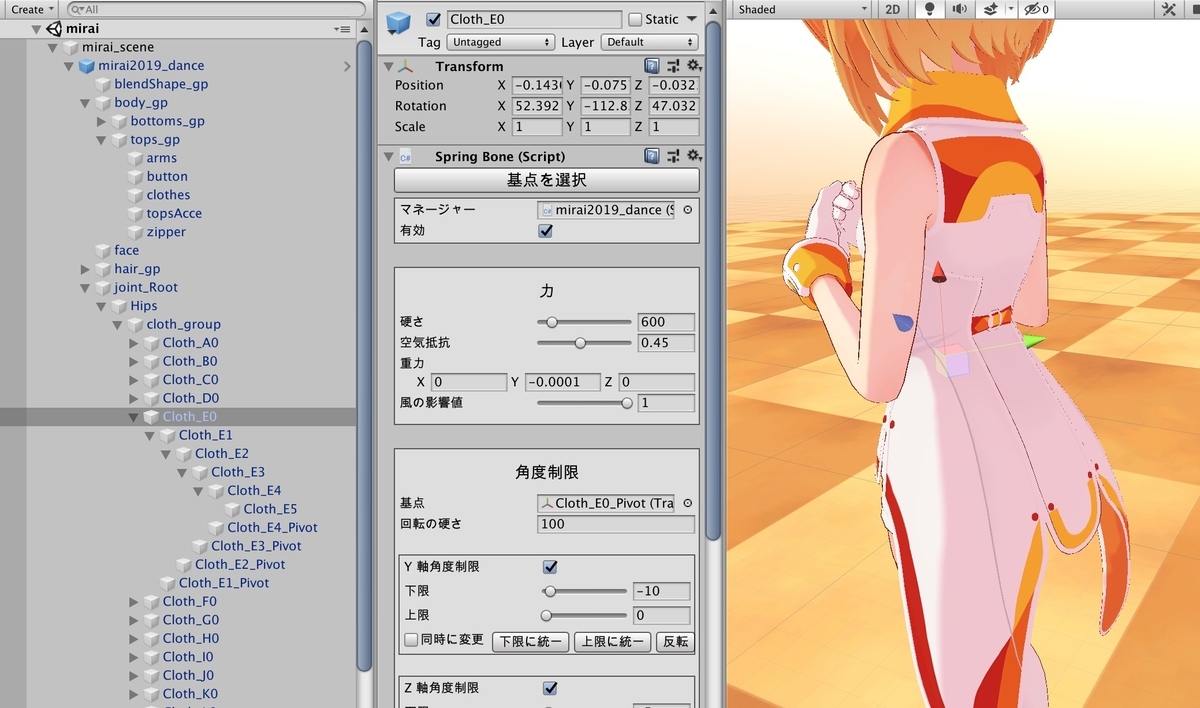Click the cube icon beside Hips
The image size is (1200, 708).
tap(119, 306)
